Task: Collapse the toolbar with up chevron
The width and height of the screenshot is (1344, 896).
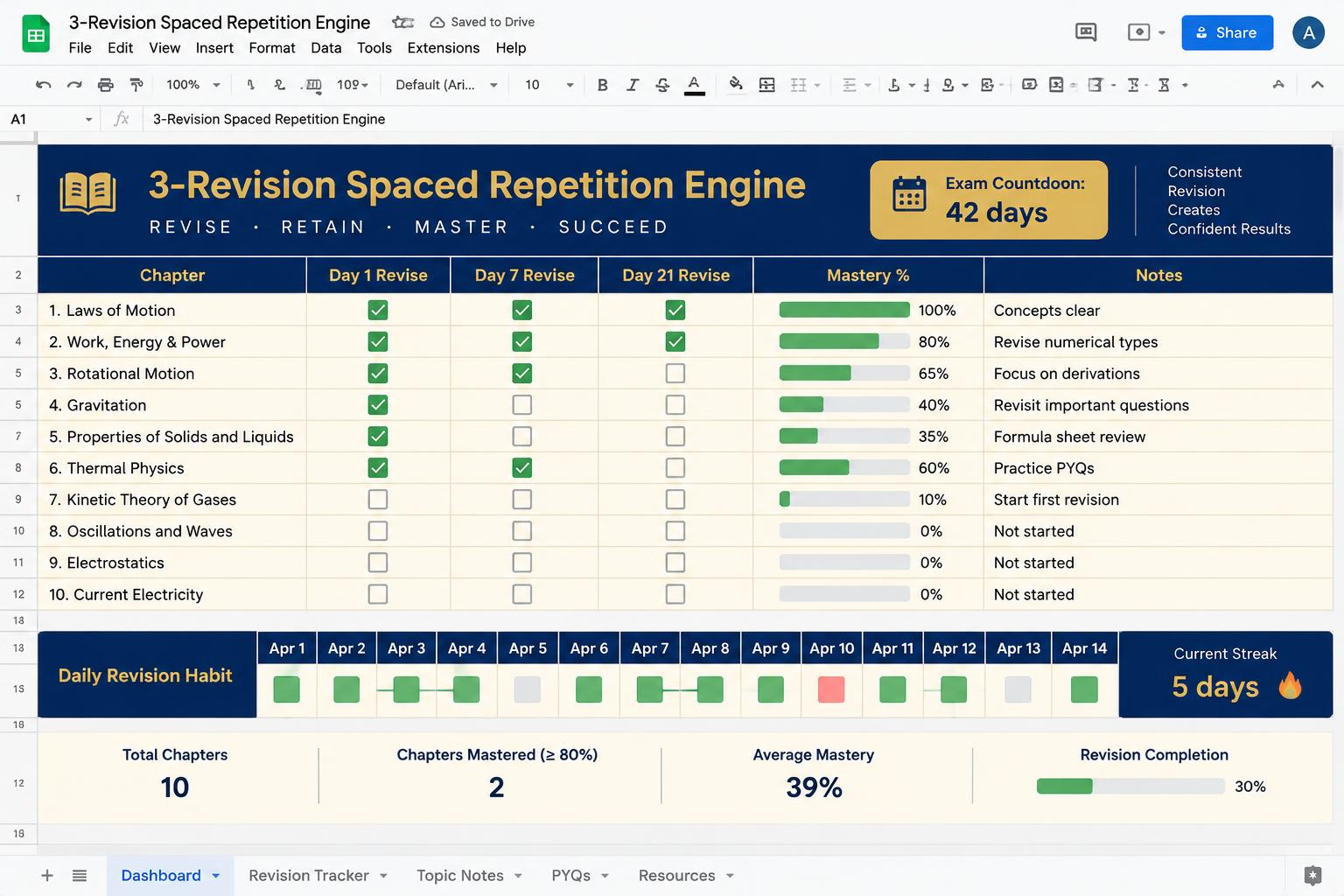Action: [1317, 85]
